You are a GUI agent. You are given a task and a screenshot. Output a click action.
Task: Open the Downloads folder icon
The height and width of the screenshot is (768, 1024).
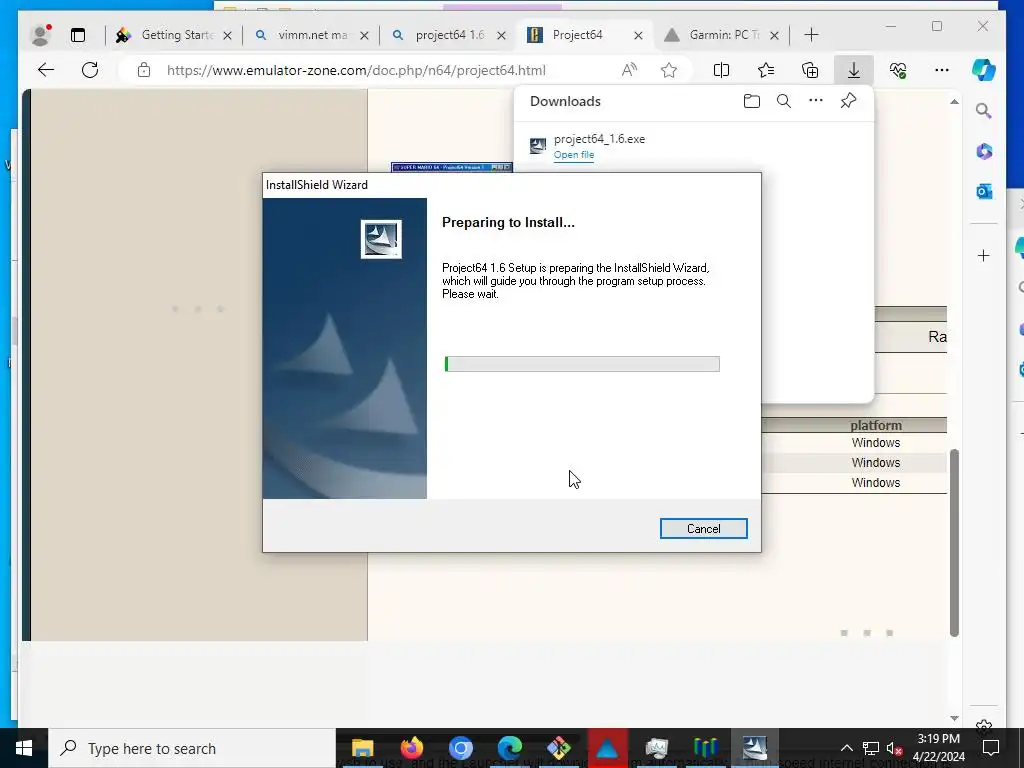[x=752, y=101]
